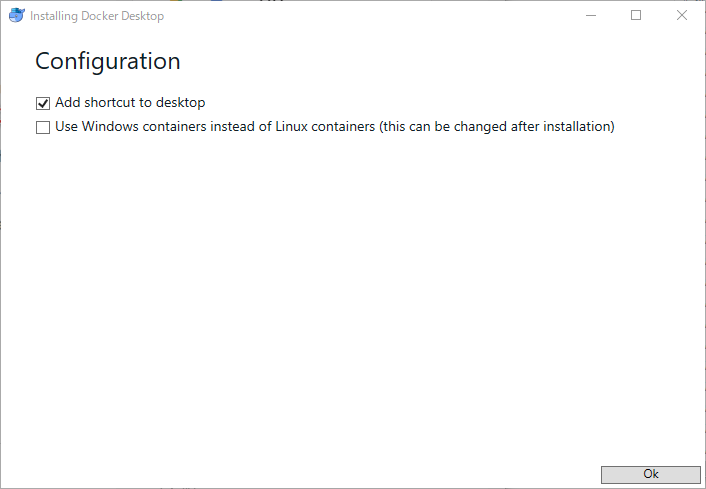The image size is (706, 489).
Task: Close the Docker Desktop installer
Action: [x=682, y=16]
